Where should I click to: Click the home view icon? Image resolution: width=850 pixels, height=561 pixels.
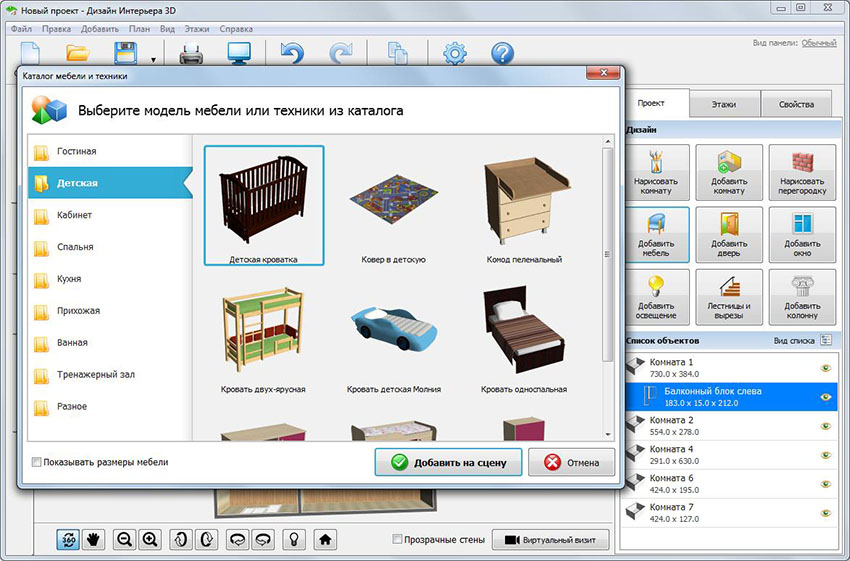click(324, 539)
